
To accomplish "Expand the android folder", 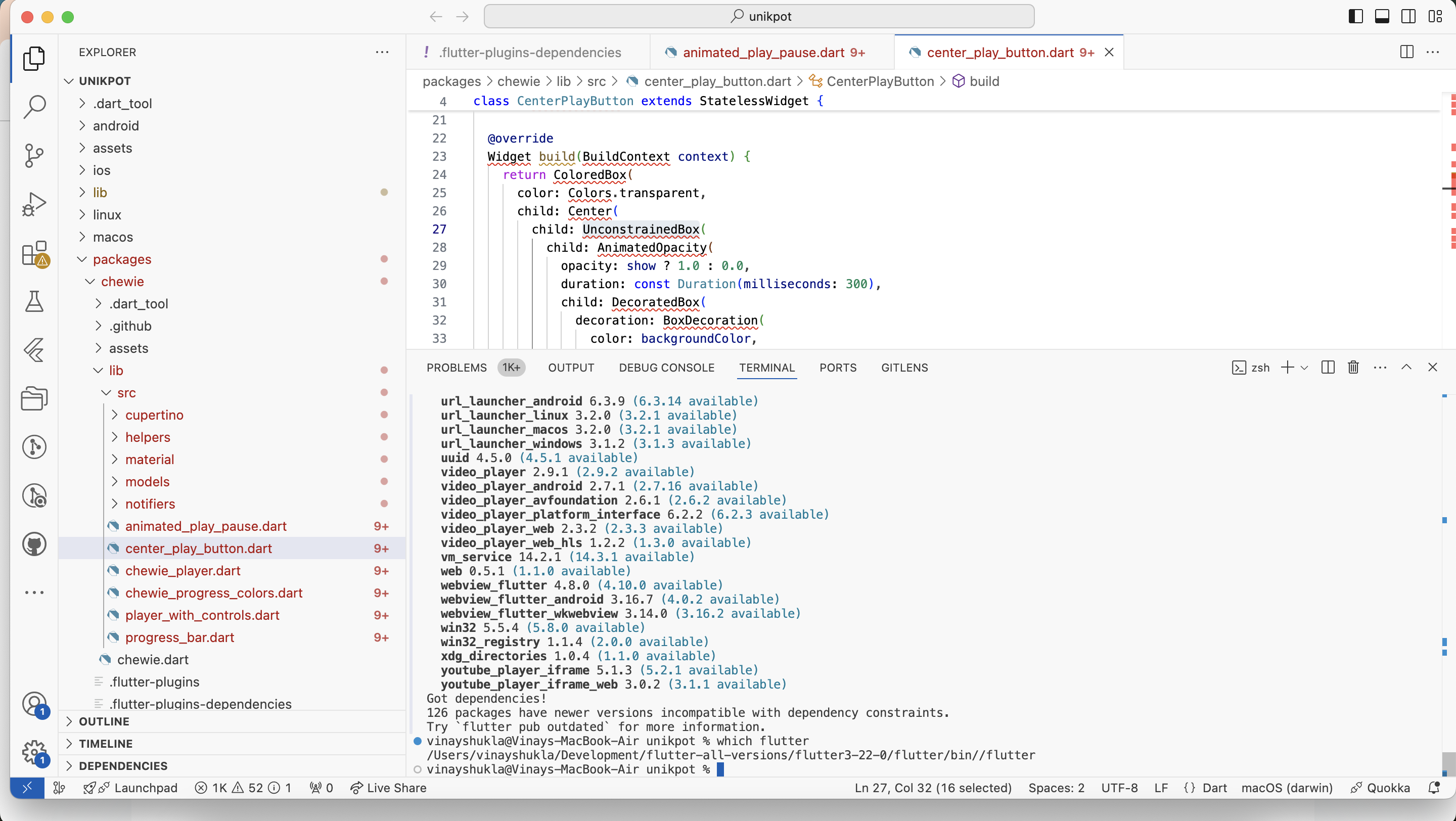I will coord(232,125).
